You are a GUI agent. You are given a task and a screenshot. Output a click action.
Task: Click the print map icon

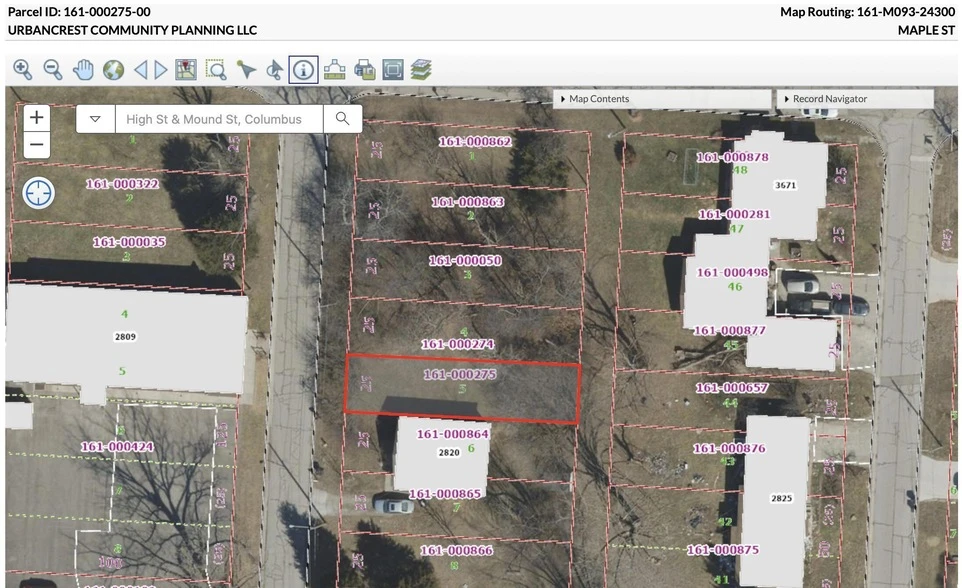click(364, 70)
